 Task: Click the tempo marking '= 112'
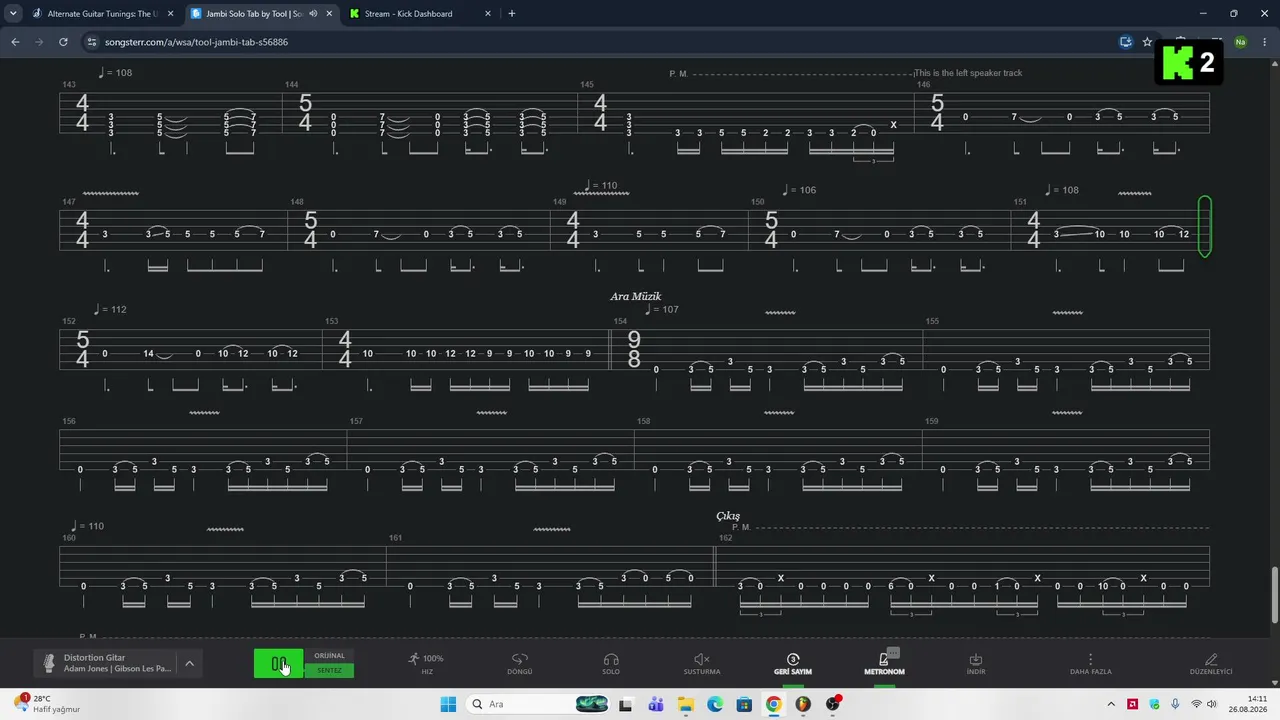[x=111, y=310]
